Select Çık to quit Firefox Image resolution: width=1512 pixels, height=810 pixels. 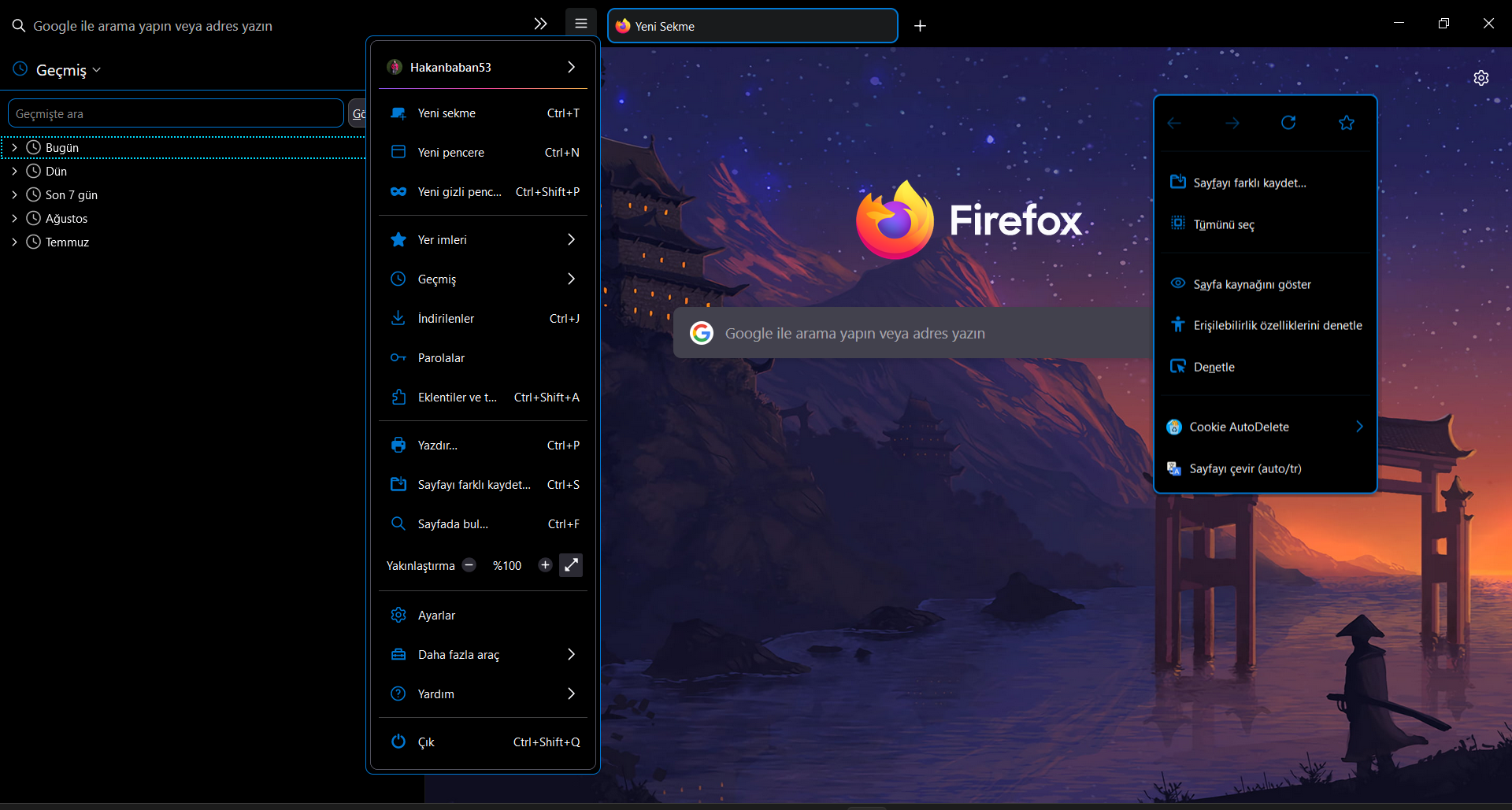pos(483,742)
